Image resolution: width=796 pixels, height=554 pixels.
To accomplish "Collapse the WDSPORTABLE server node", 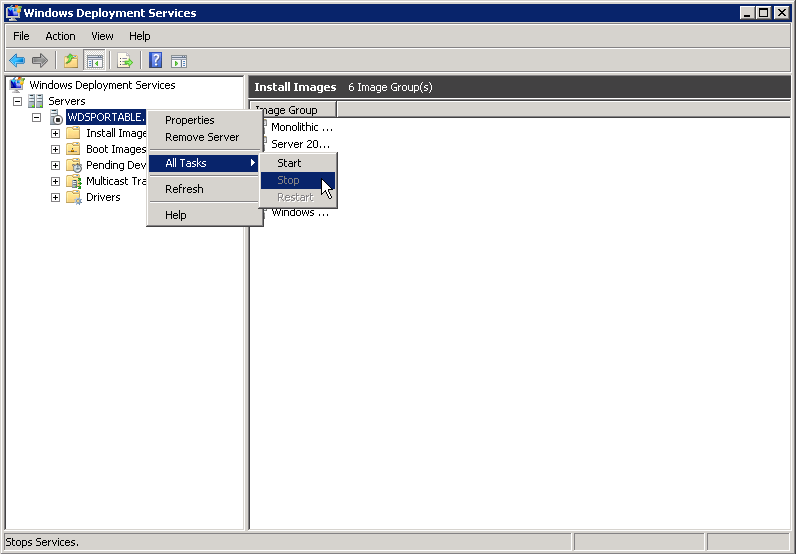I will [x=36, y=117].
